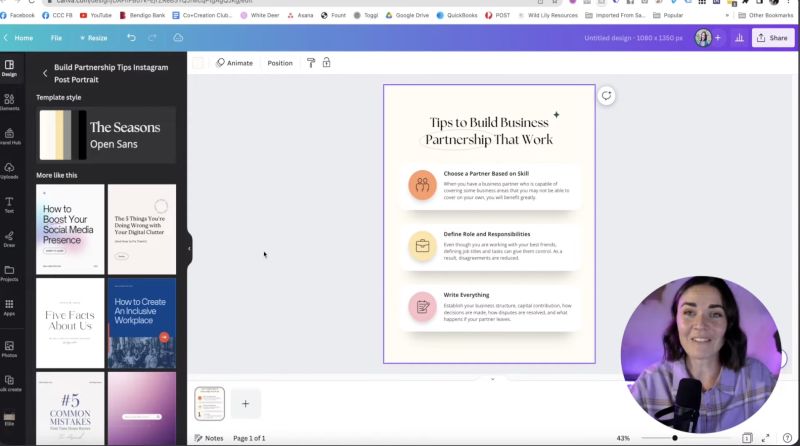The image size is (800, 446).
Task: Apply The Seasons / Open Sans template style
Action: [106, 135]
